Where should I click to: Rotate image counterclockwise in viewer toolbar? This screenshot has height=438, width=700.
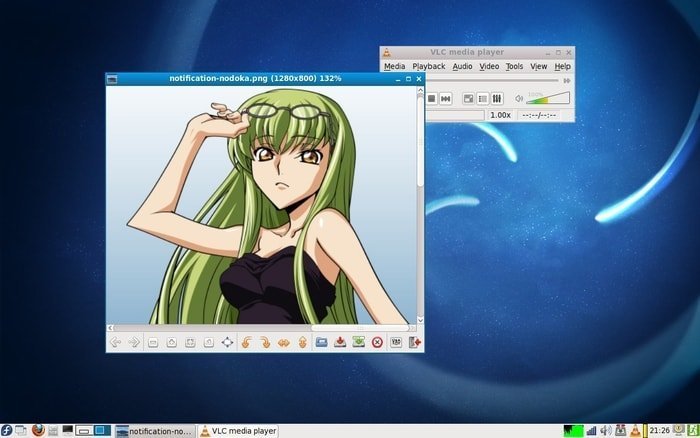tap(246, 342)
